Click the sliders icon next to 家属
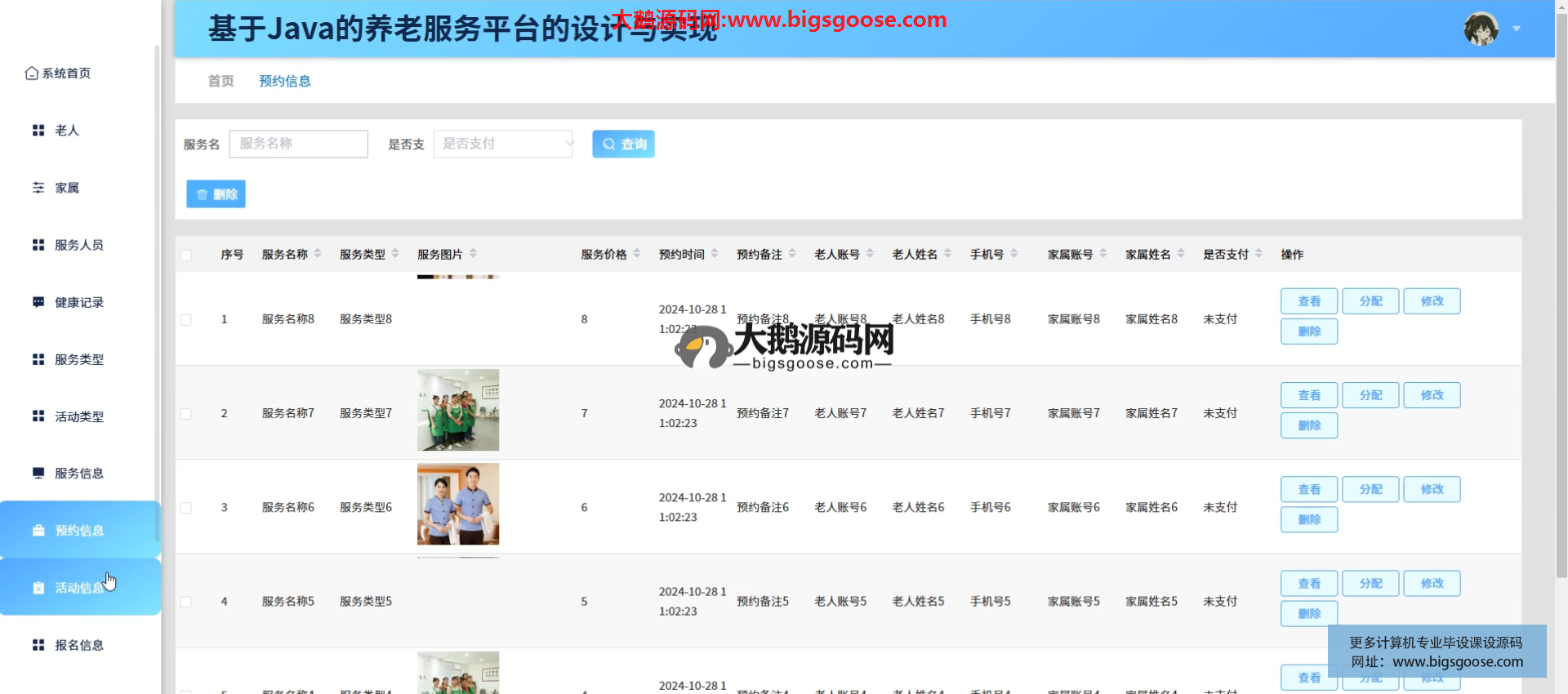 38,188
